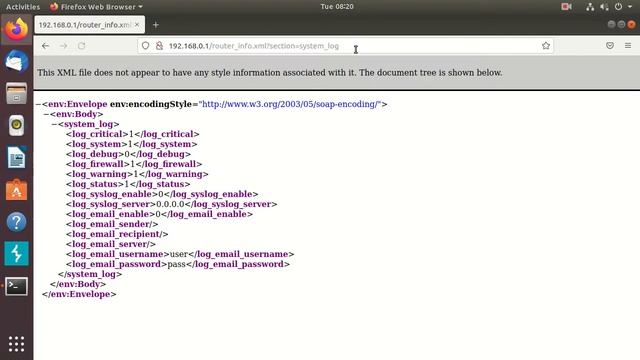Open Firefox hamburger application menu
This screenshot has height=360, width=640.
[628, 46]
